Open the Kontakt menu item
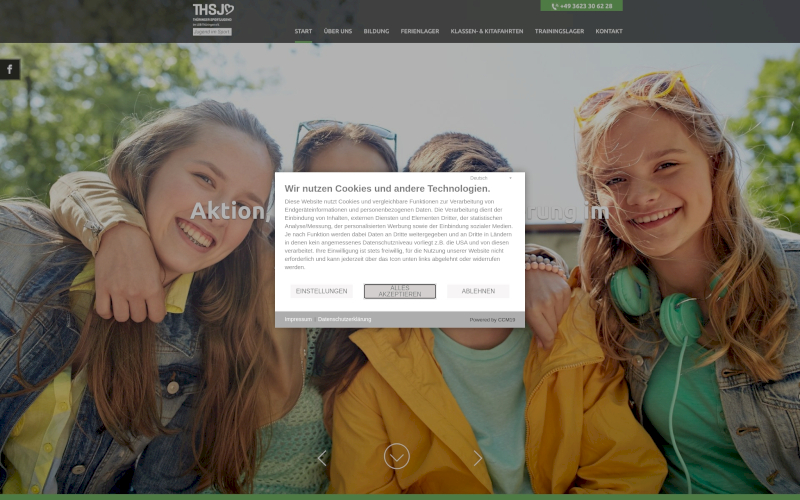Screen dimensions: 800x500 609,31
